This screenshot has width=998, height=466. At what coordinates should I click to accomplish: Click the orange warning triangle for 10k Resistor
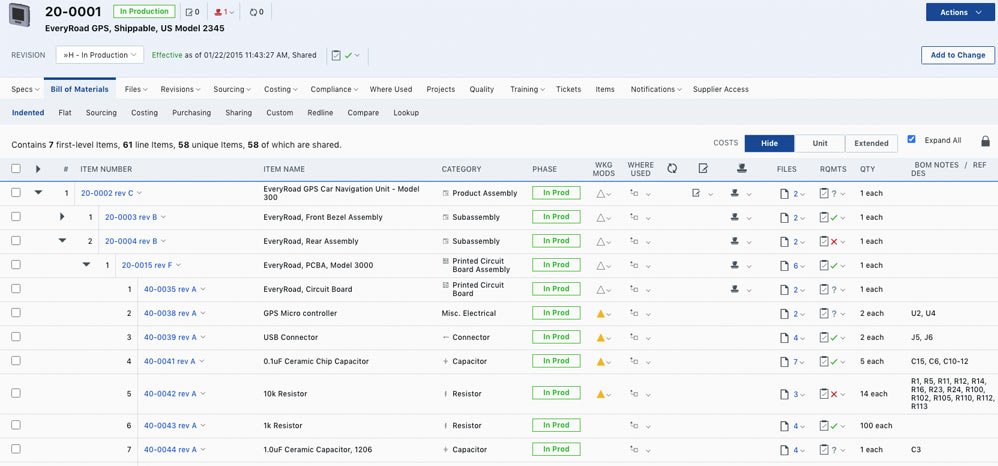[600, 394]
